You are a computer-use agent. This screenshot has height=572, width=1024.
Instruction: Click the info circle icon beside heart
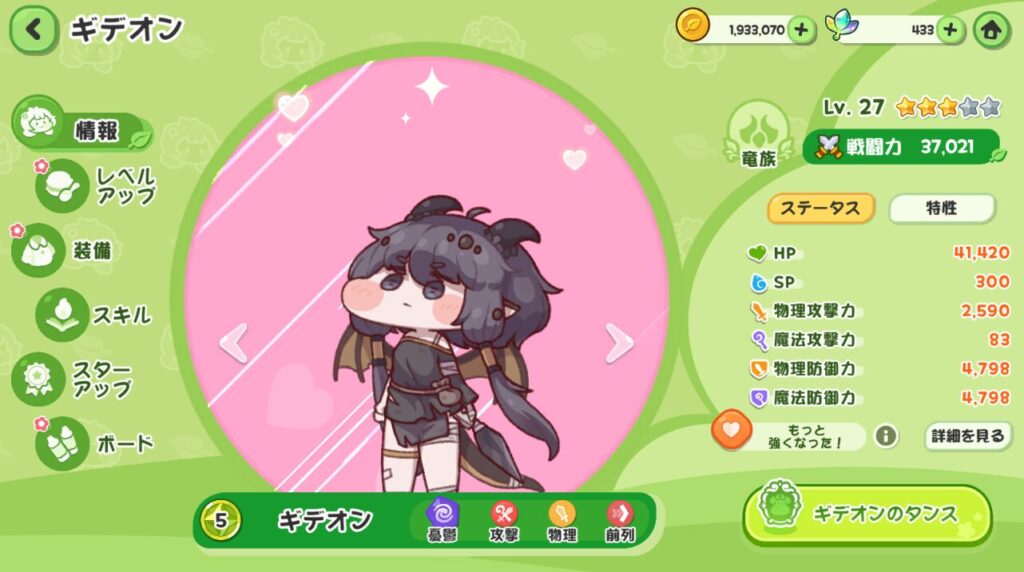coord(886,436)
